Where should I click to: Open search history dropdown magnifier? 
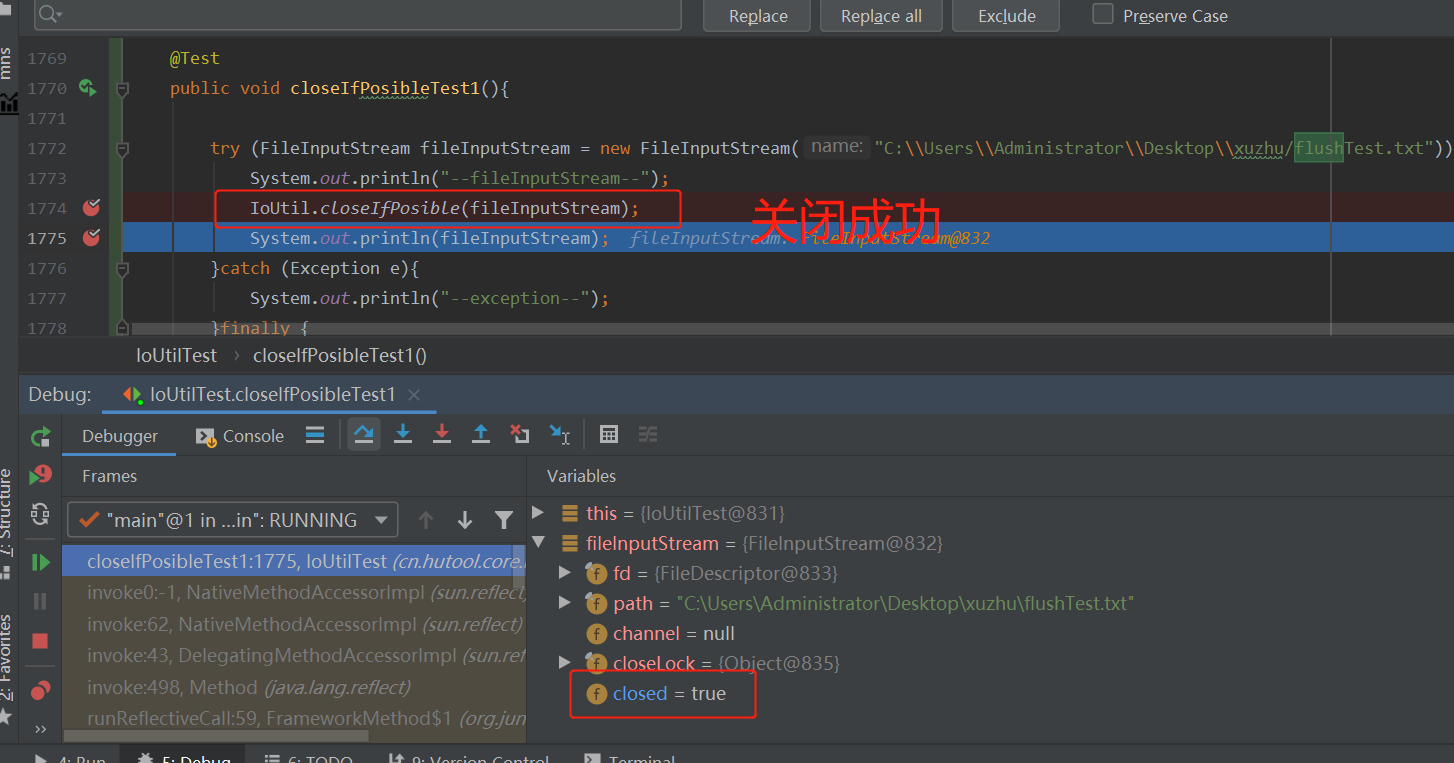tap(49, 15)
